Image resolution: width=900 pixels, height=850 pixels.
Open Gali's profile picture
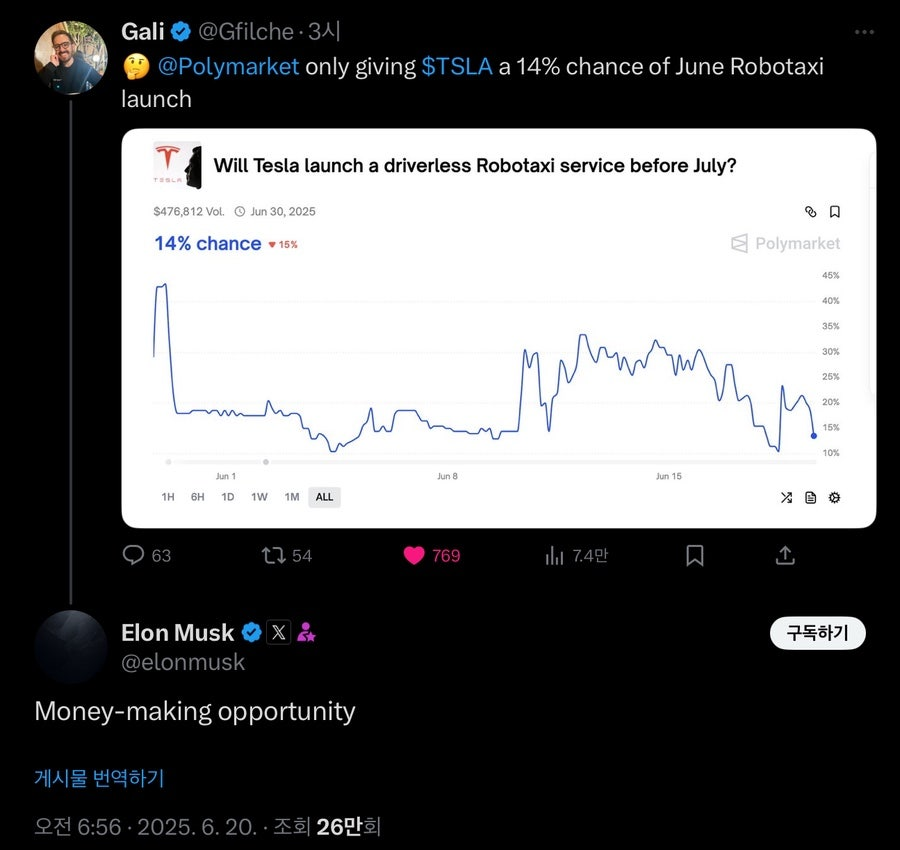coord(71,57)
